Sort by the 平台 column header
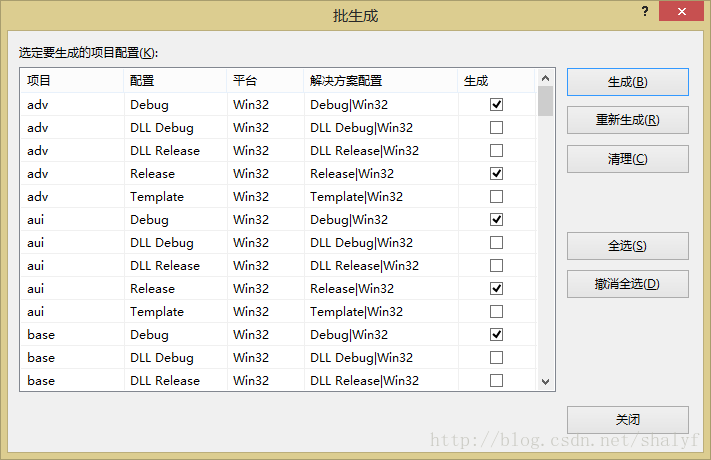This screenshot has width=711, height=460. [265, 81]
